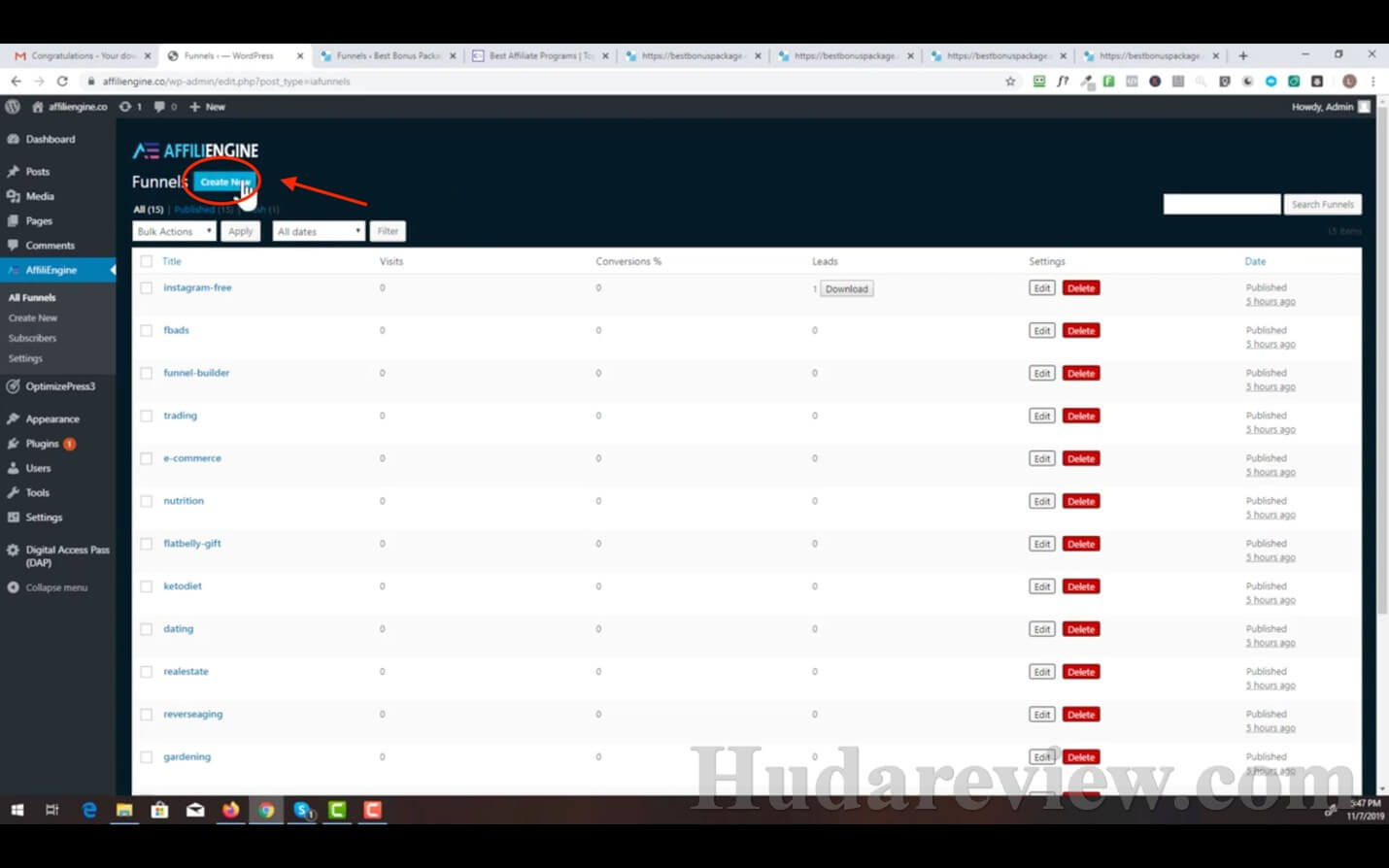Image resolution: width=1389 pixels, height=868 pixels.
Task: Delete the dating funnel
Action: (1081, 630)
